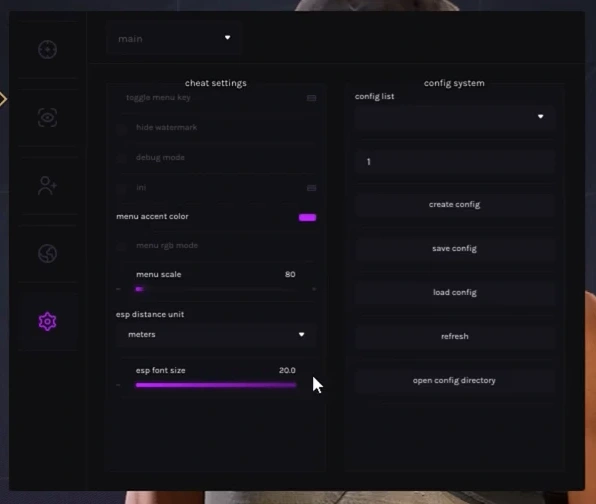This screenshot has height=504, width=596.
Task: Enable the debug mode checkbox
Action: pyautogui.click(x=121, y=158)
